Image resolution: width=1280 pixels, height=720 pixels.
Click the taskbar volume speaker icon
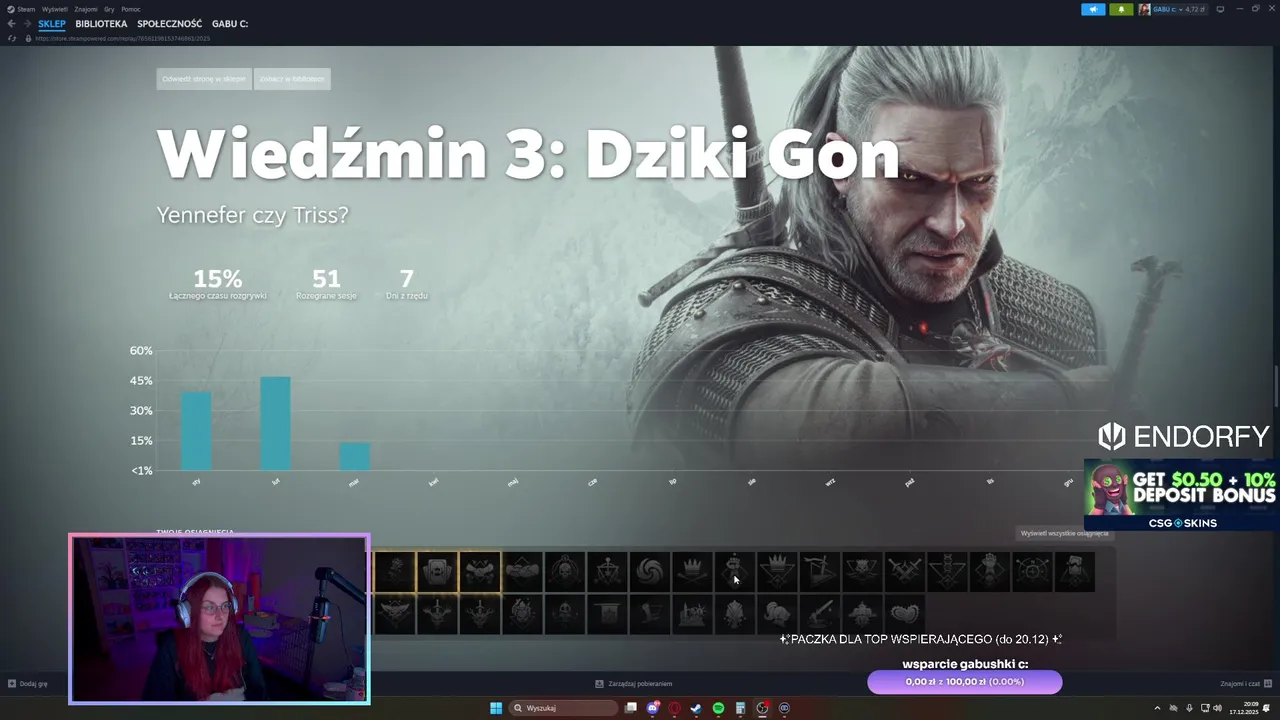[x=1217, y=708]
